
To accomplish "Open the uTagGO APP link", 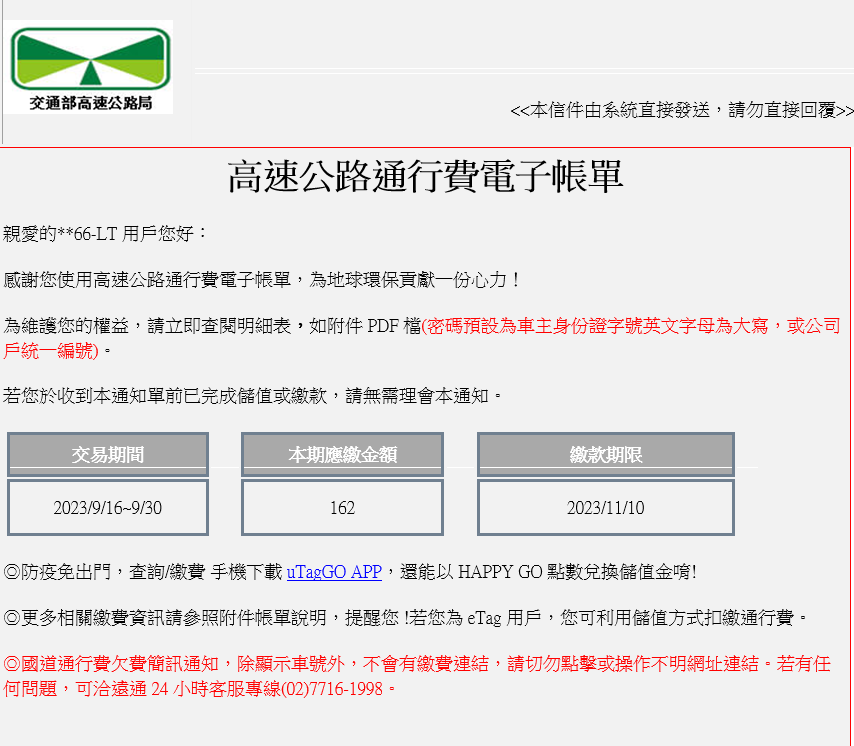I will 334,572.
